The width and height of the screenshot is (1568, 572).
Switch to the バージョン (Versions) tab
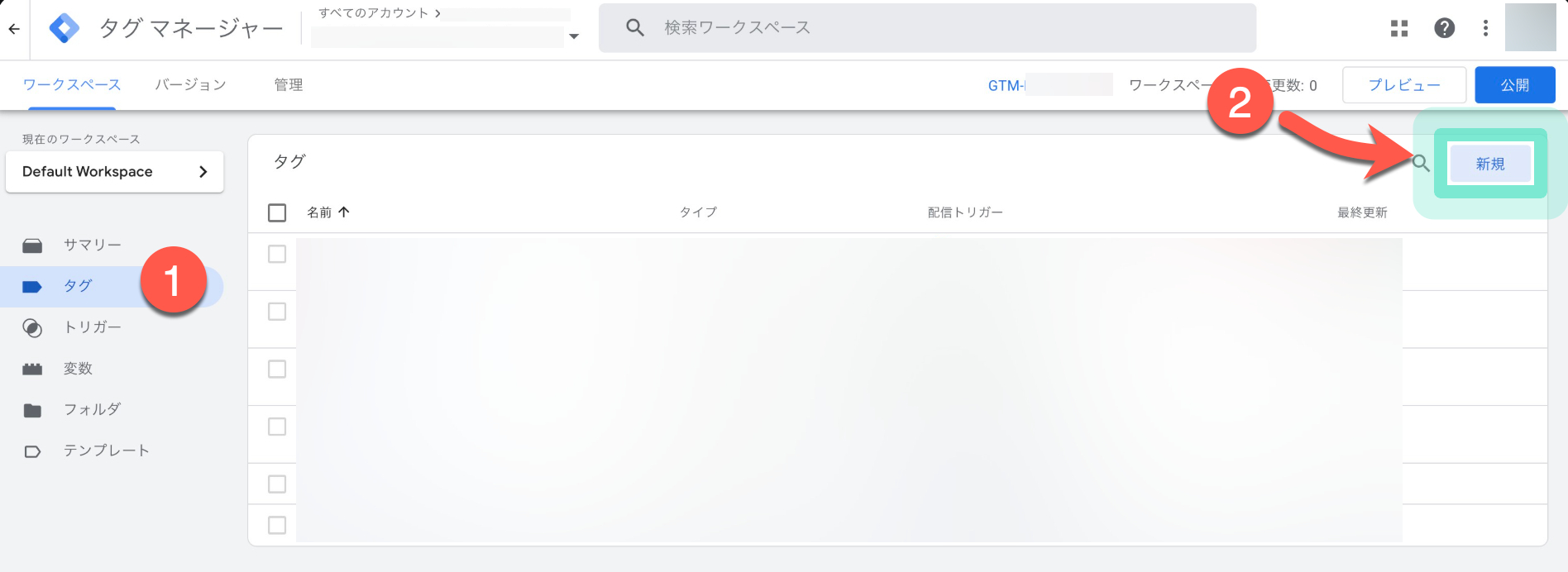click(x=189, y=84)
